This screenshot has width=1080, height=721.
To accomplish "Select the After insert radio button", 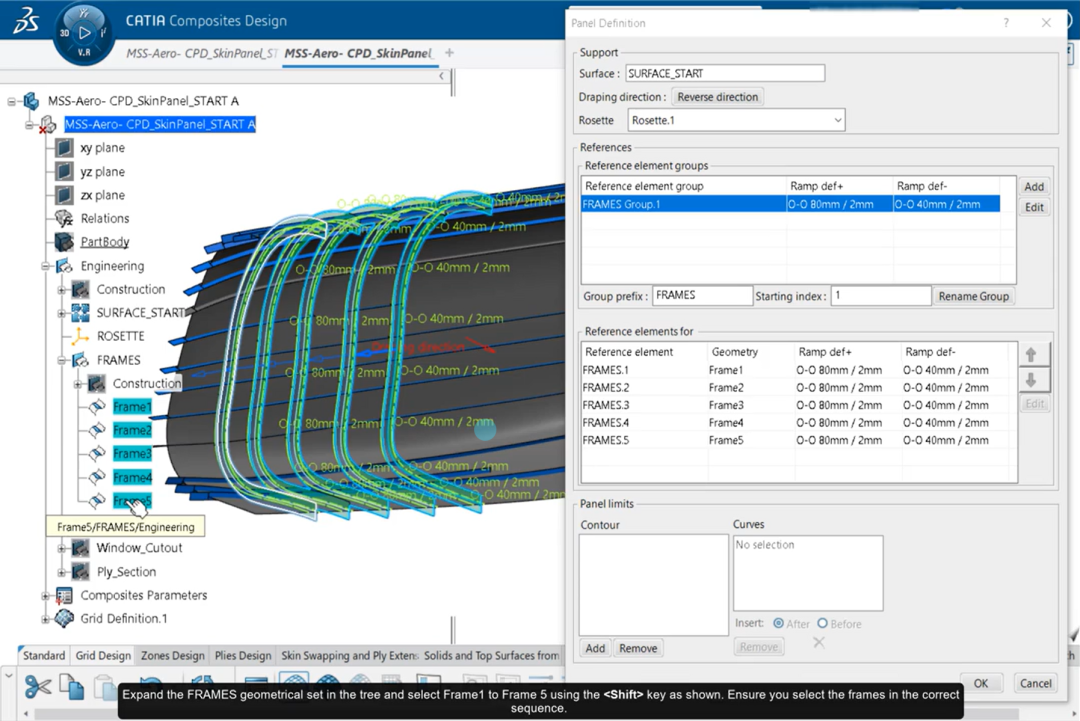I will coord(778,623).
